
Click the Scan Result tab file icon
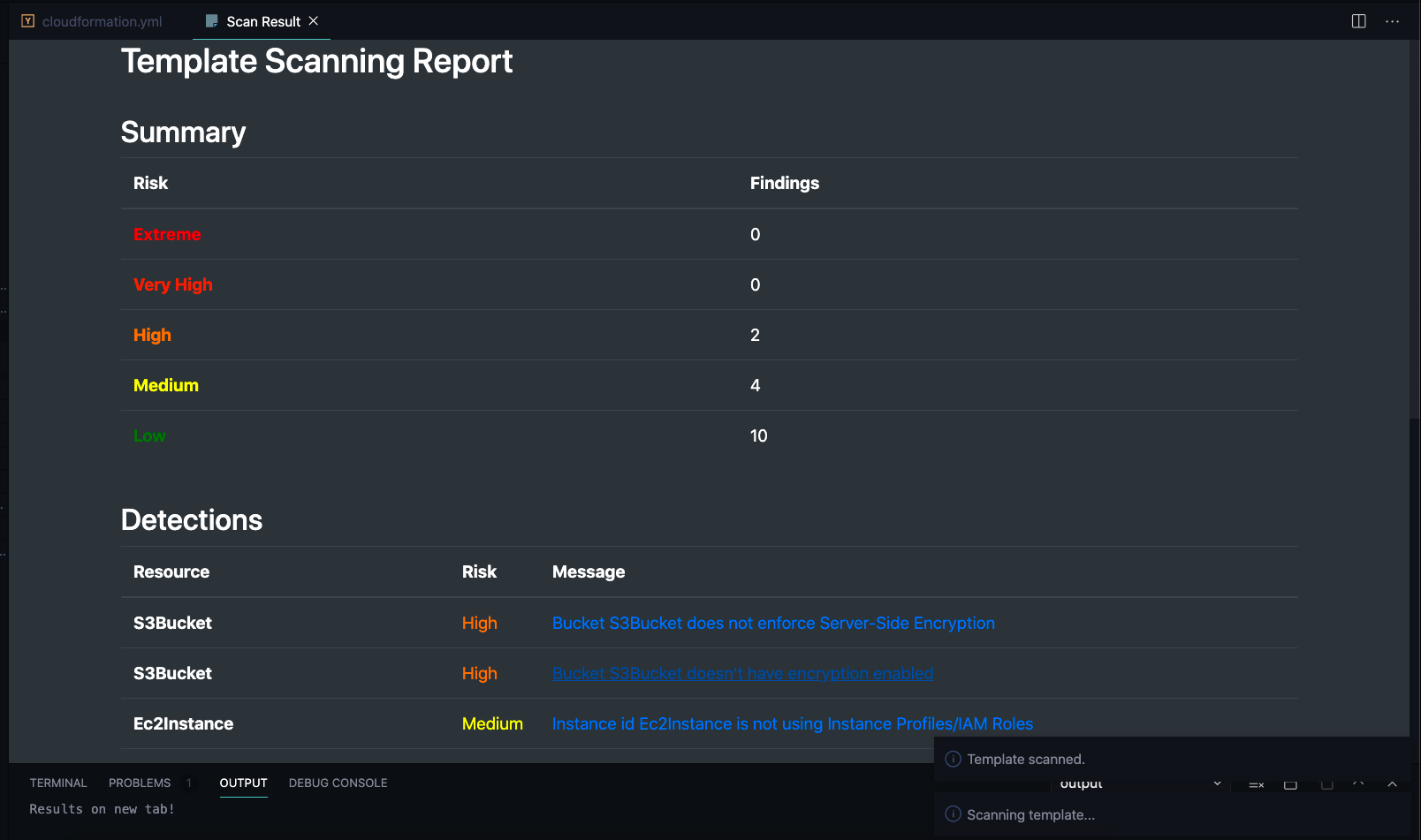212,21
